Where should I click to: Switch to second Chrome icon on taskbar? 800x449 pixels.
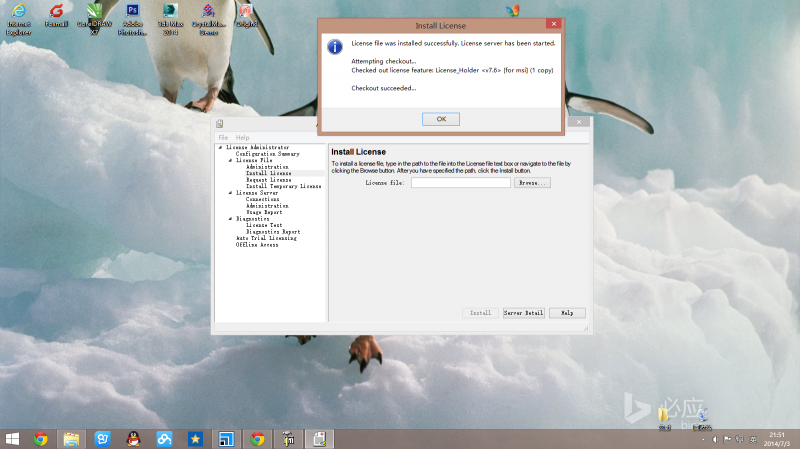pyautogui.click(x=257, y=439)
